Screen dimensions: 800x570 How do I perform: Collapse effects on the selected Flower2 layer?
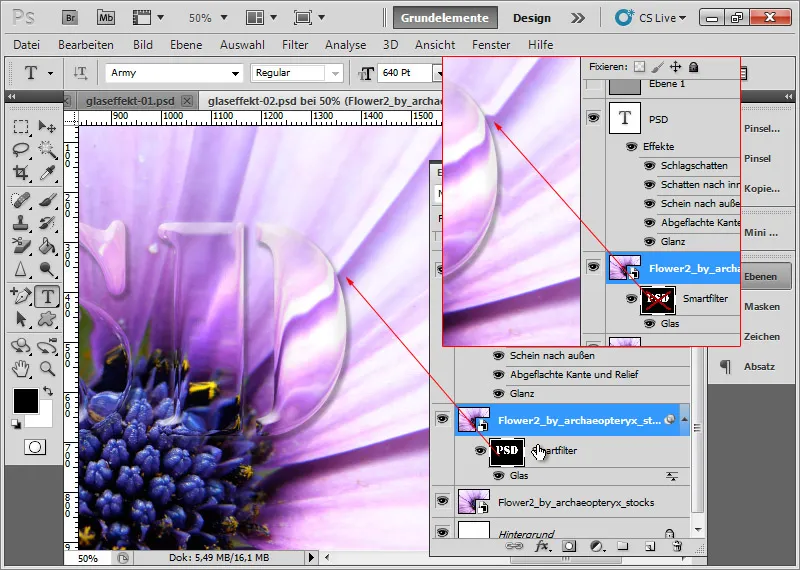click(x=684, y=421)
